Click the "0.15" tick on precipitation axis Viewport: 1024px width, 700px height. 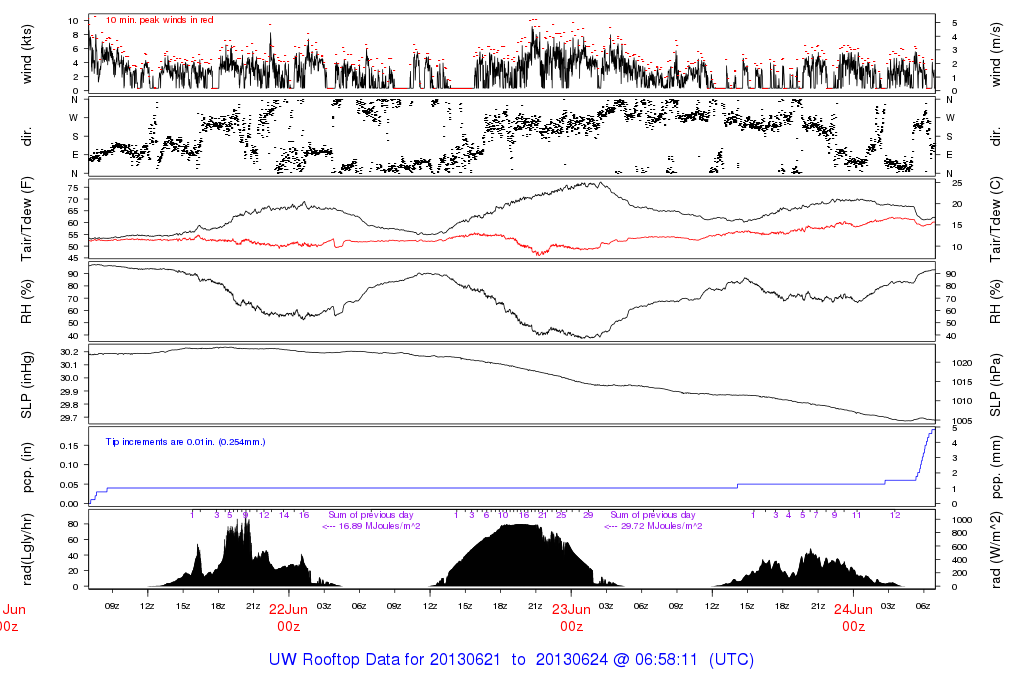point(70,446)
